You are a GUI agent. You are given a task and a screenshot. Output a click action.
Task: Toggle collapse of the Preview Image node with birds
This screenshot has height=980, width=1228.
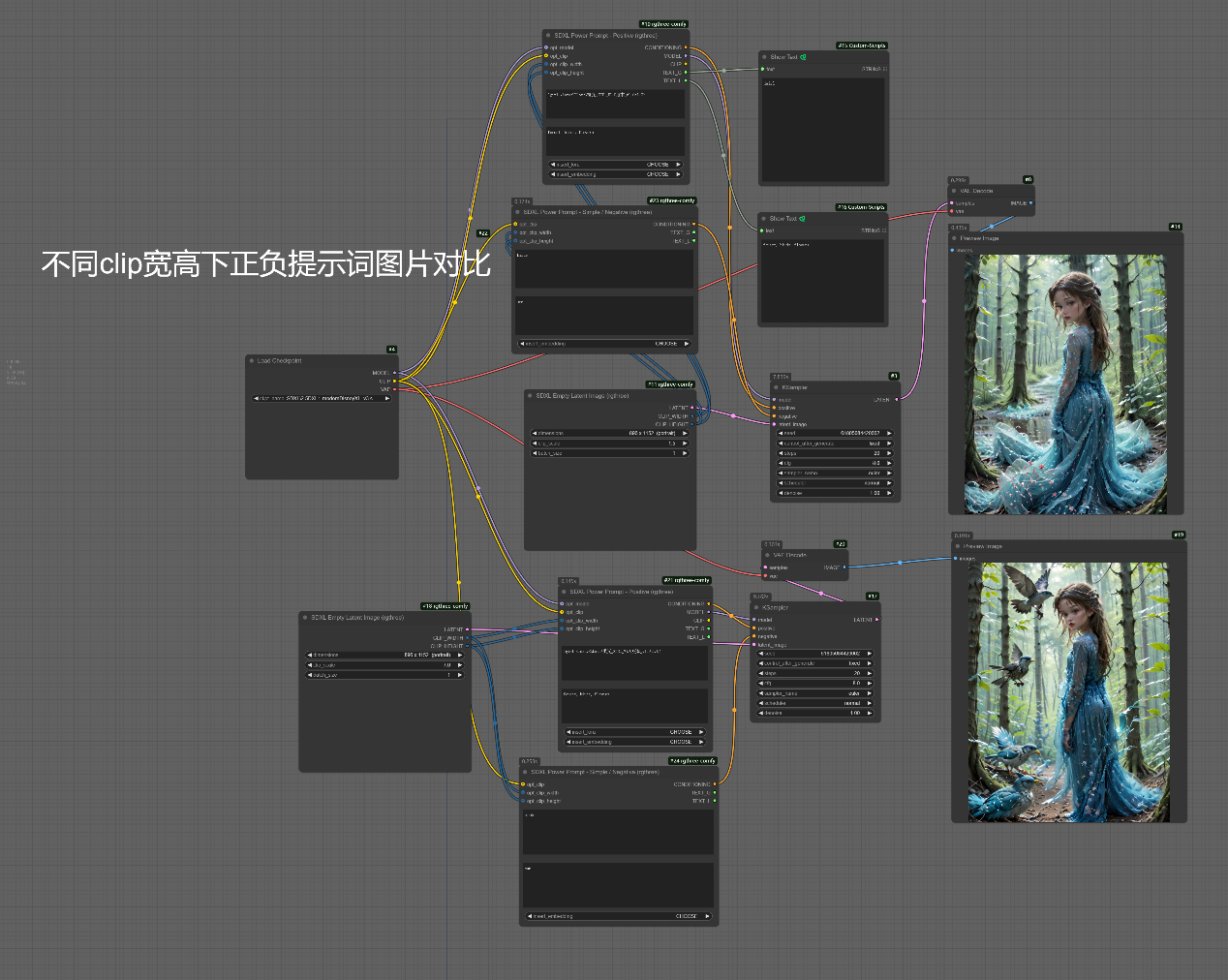click(x=957, y=546)
